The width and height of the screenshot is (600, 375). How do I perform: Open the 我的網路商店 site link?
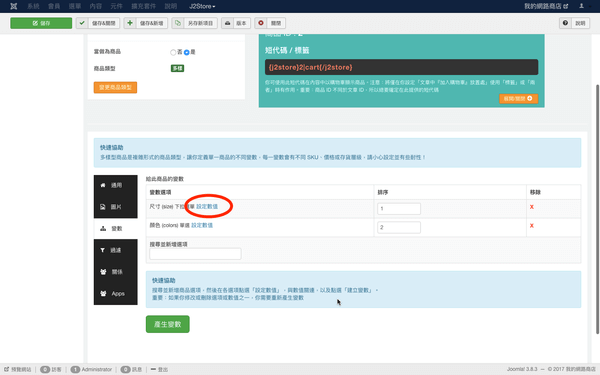point(546,6)
